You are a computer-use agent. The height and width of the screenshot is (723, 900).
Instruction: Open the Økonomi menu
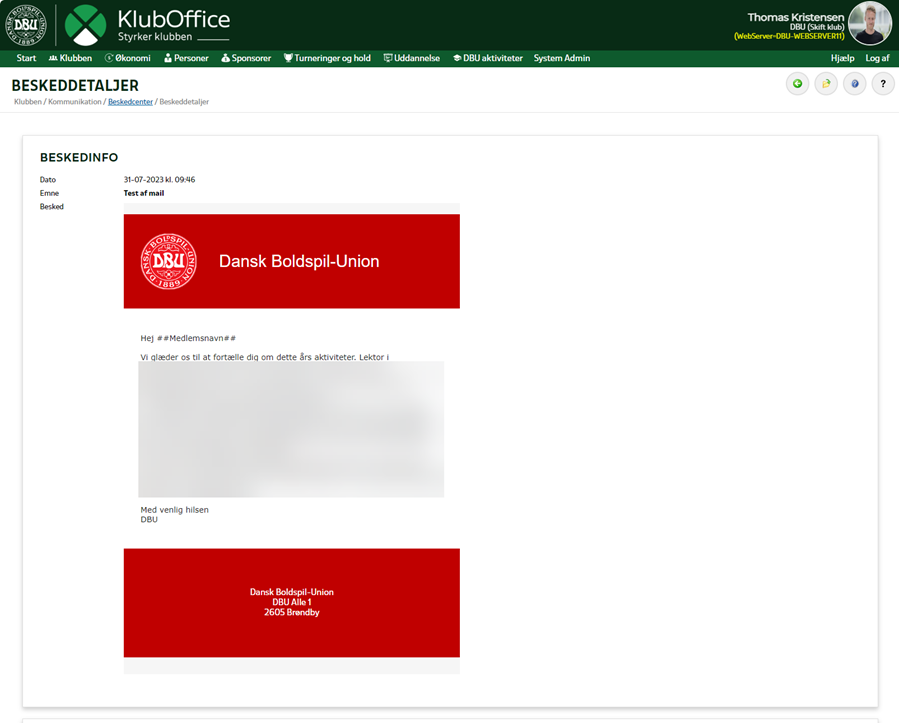128,58
